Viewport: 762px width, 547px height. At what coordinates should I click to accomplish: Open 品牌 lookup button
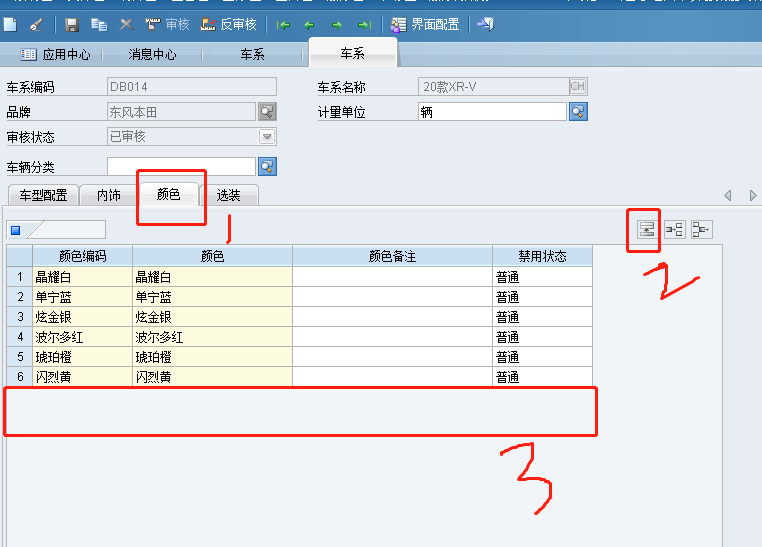click(267, 111)
